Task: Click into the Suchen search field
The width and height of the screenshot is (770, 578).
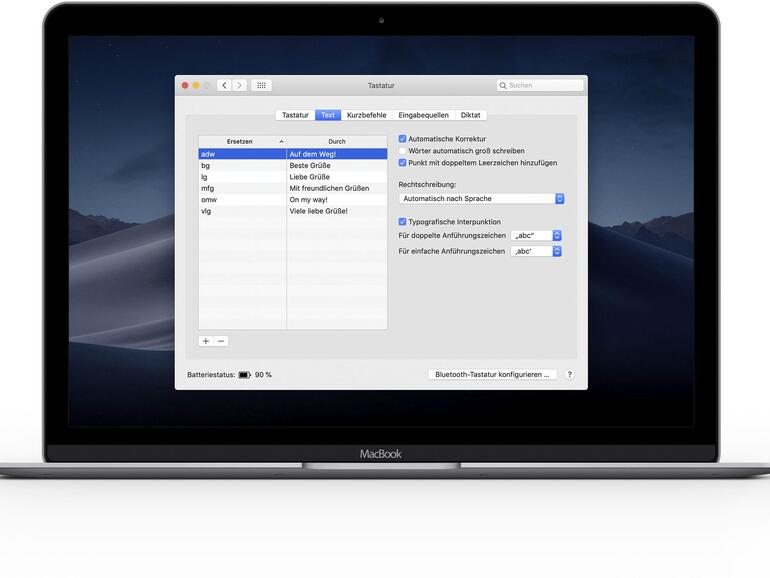Action: pyautogui.click(x=540, y=85)
